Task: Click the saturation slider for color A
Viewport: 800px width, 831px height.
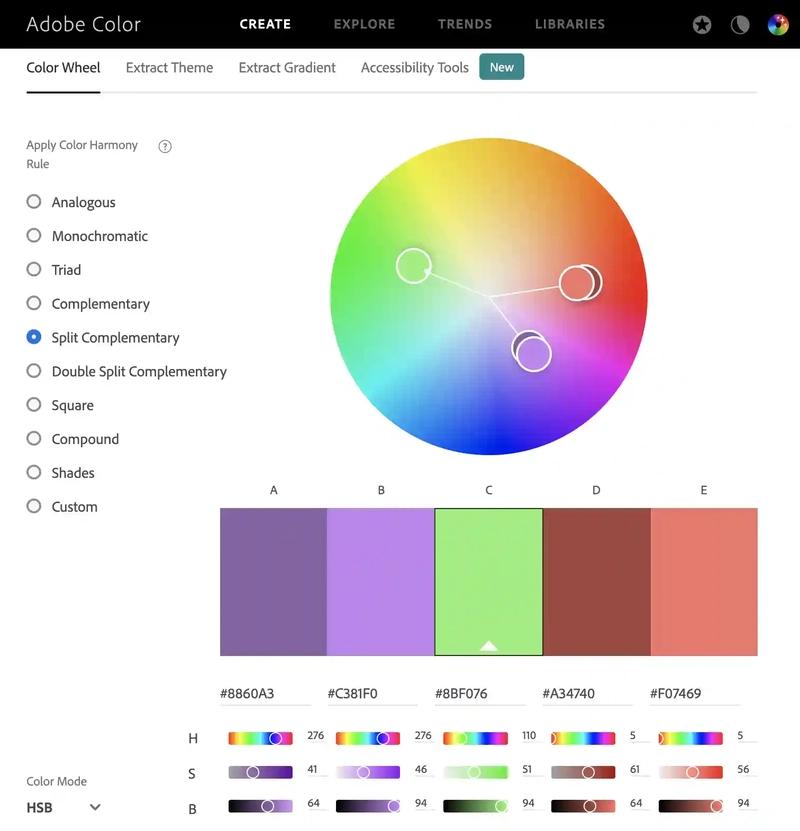Action: tap(260, 772)
